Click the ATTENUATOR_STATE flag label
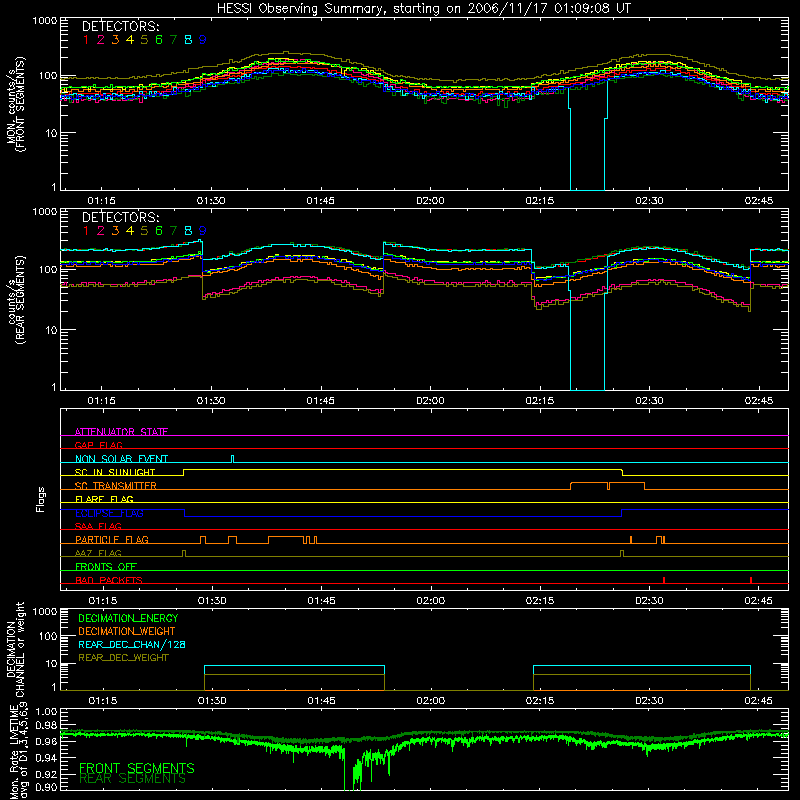800x800 pixels. (x=121, y=432)
